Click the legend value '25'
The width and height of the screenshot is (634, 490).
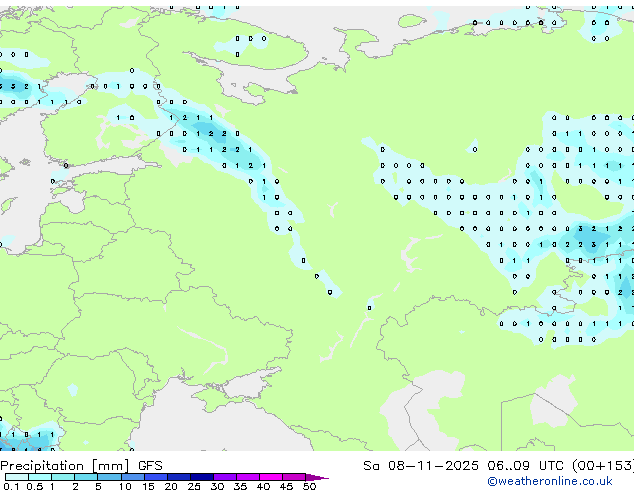pyautogui.click(x=194, y=486)
